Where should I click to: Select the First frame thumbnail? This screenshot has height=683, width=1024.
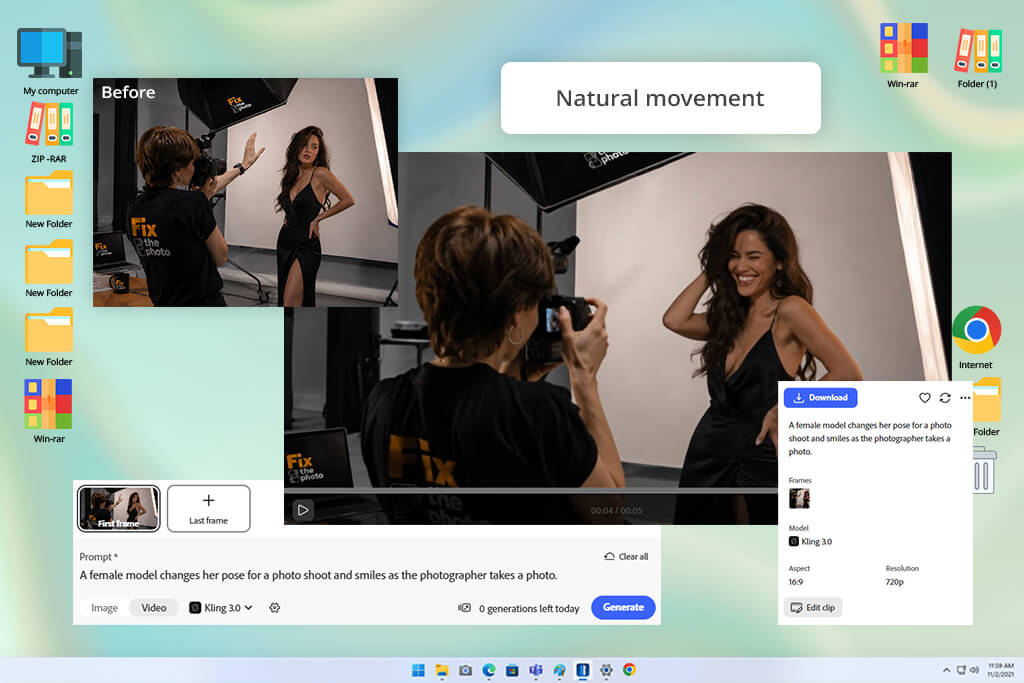click(x=118, y=508)
